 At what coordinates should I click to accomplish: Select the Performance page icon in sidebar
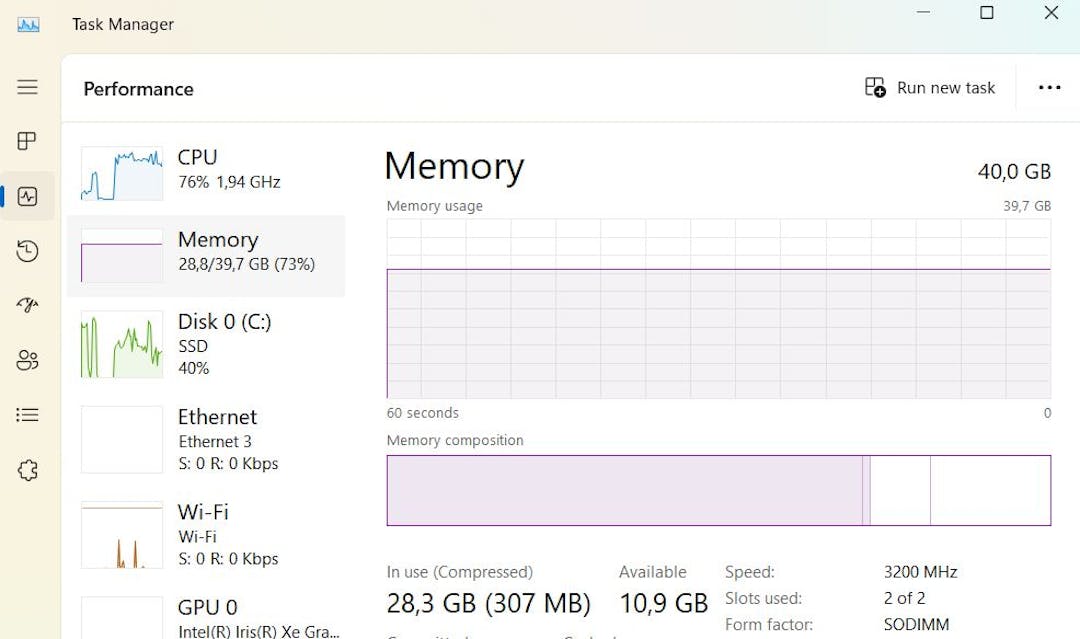(28, 196)
